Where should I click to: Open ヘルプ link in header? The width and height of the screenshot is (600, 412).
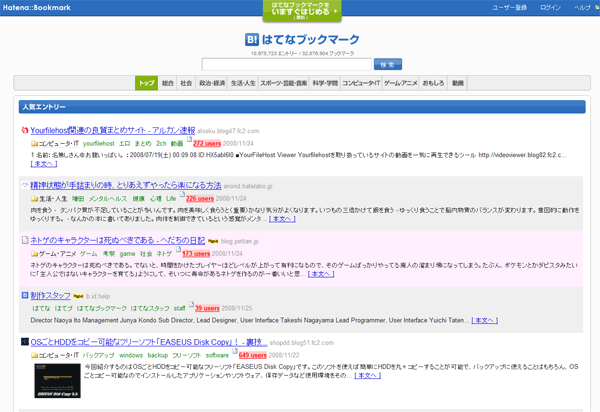[582, 8]
